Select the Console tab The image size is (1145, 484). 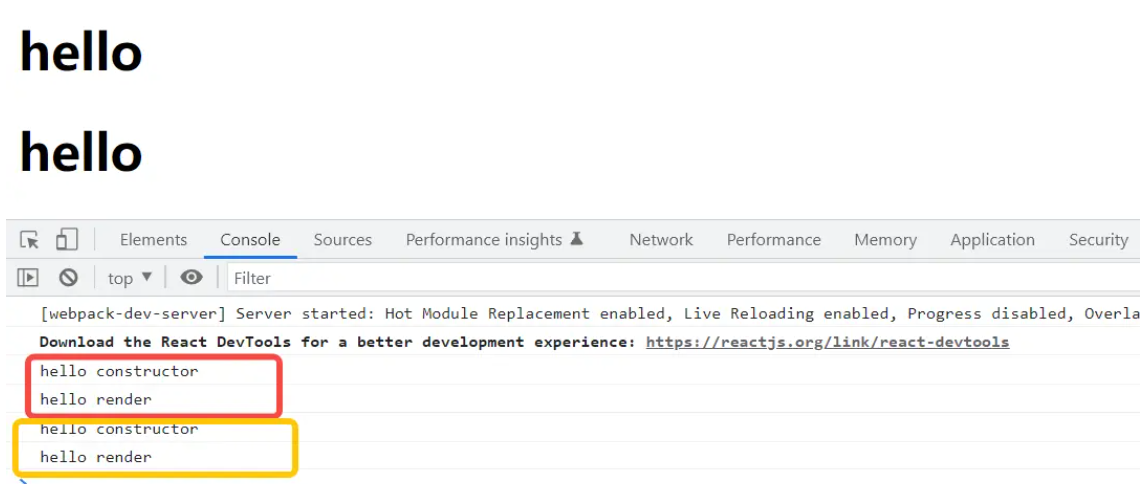tap(250, 239)
